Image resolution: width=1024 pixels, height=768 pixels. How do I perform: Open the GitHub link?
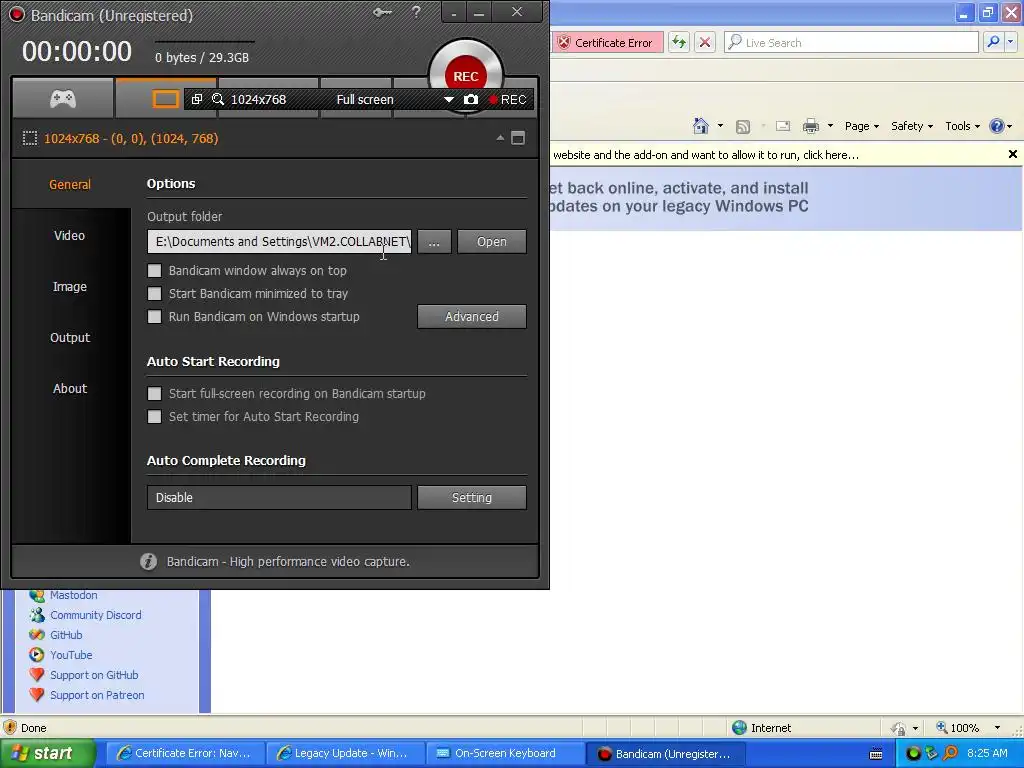(66, 635)
